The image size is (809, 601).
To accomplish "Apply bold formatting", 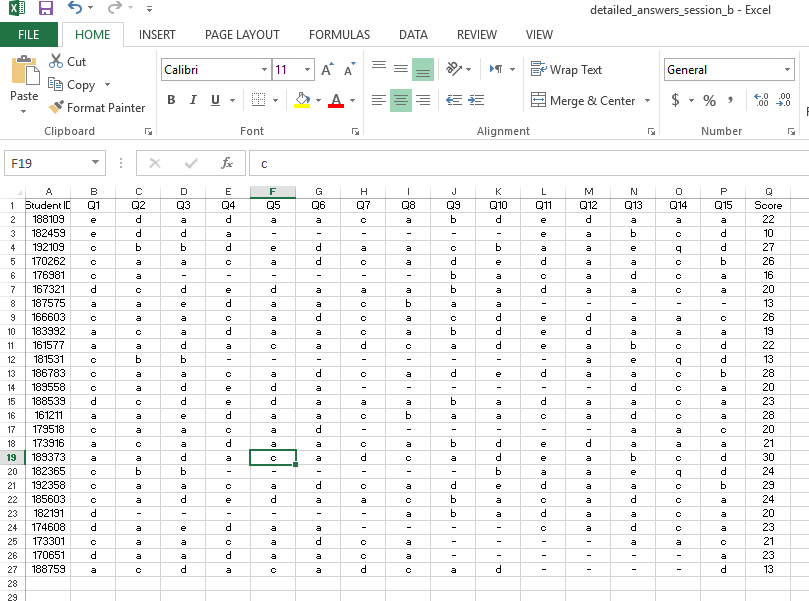I will click(170, 101).
